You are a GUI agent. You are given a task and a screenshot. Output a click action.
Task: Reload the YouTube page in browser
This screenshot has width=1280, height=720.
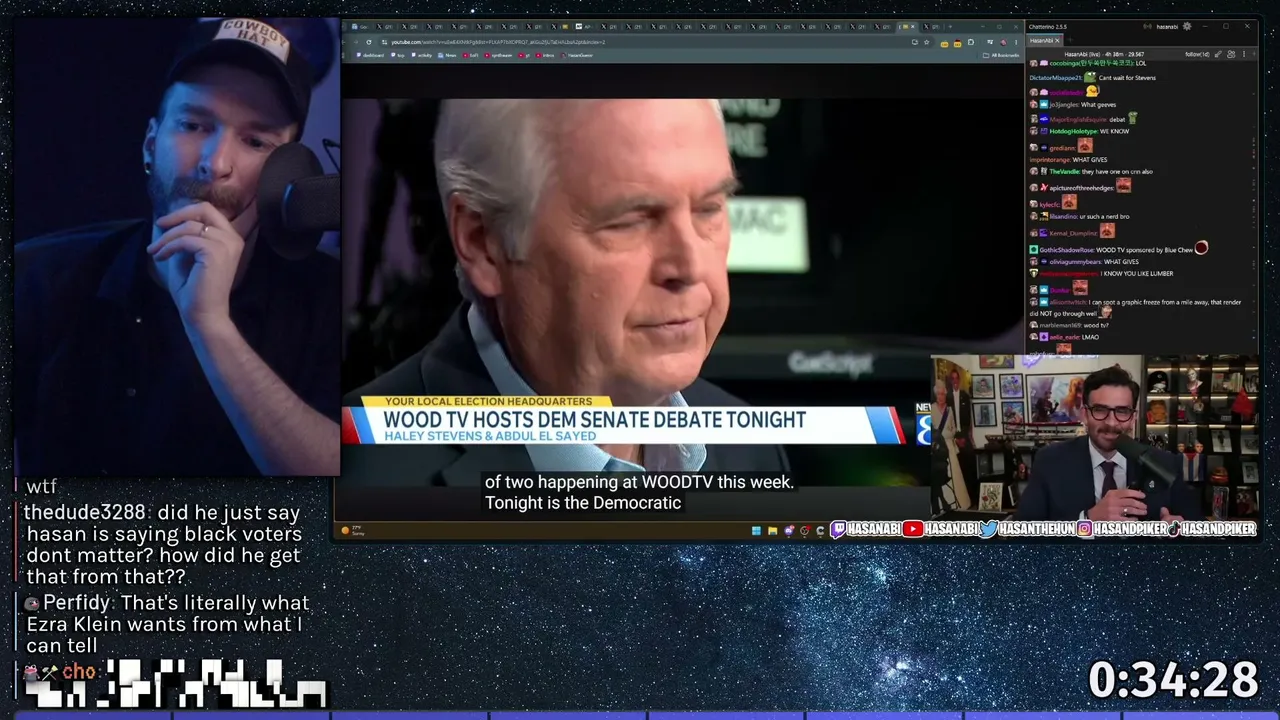[369, 42]
